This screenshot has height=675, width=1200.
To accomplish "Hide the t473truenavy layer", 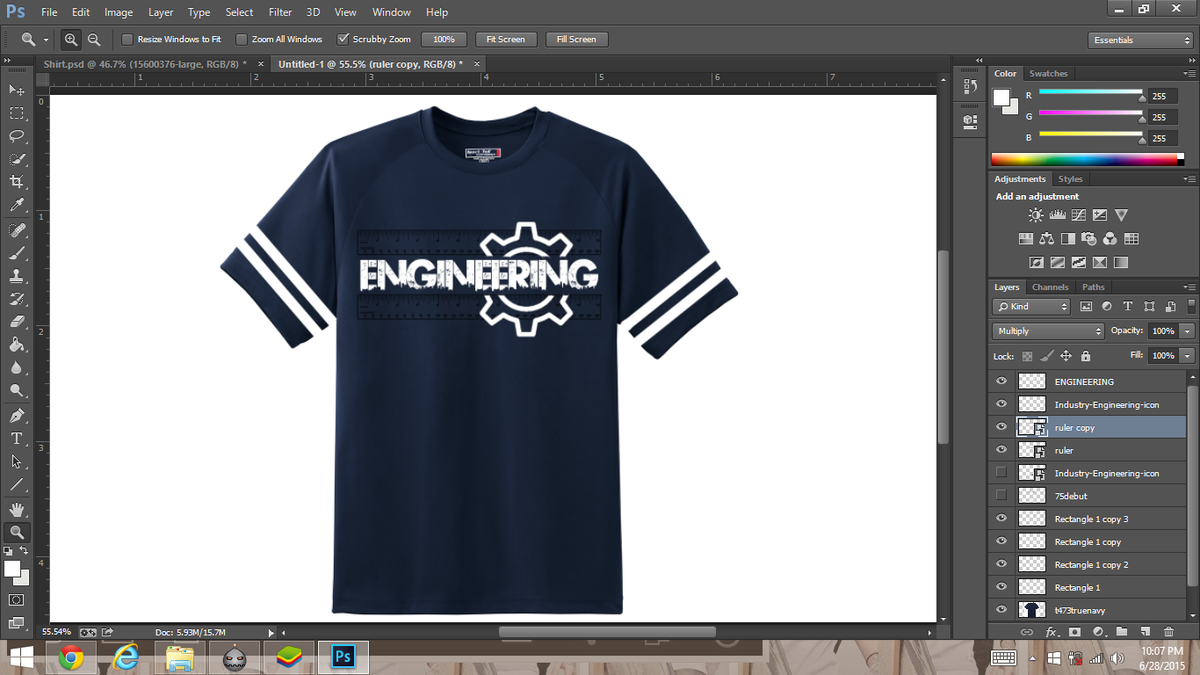I will [x=1001, y=610].
